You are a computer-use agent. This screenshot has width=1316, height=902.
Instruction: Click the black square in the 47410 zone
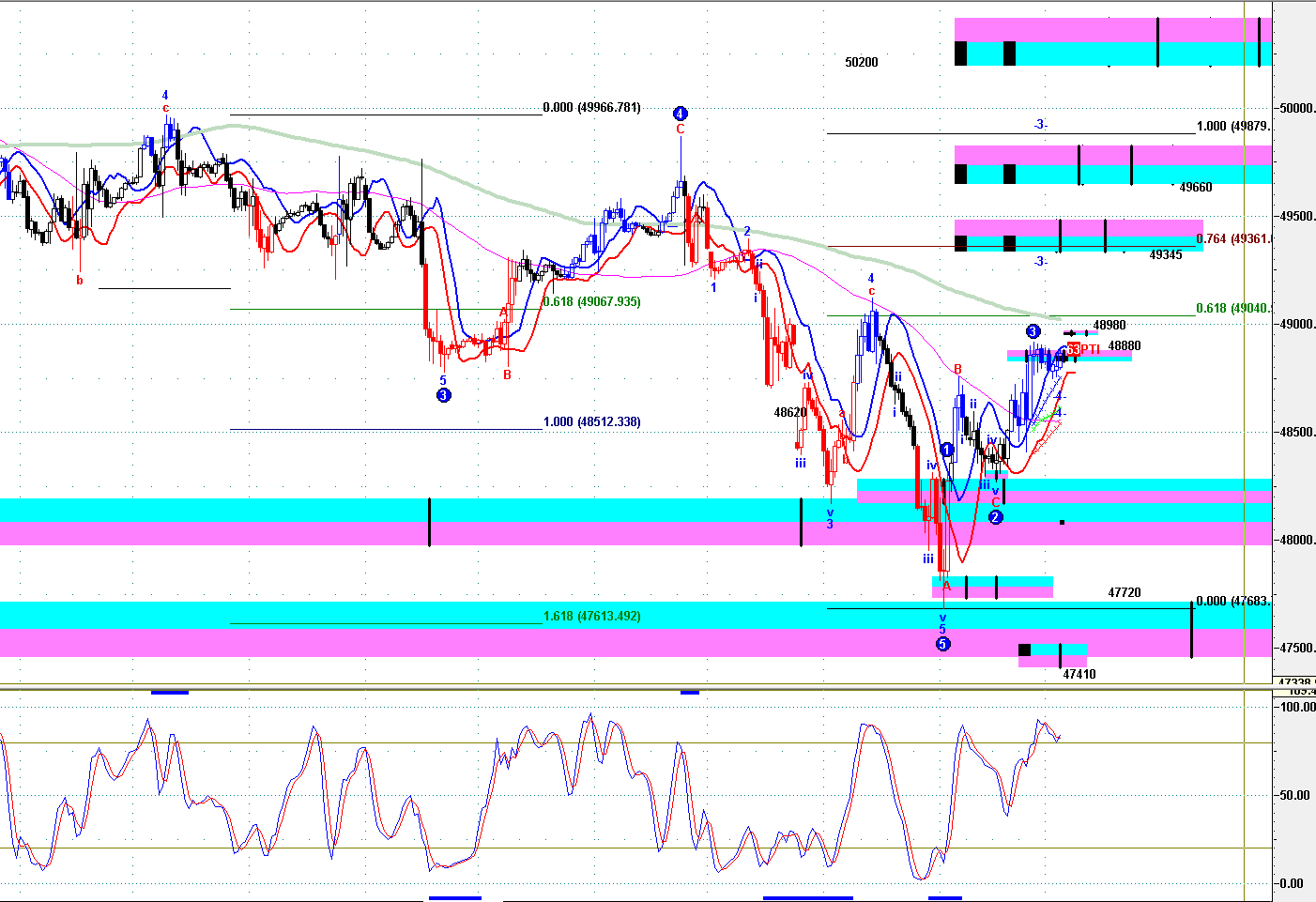coord(1024,650)
